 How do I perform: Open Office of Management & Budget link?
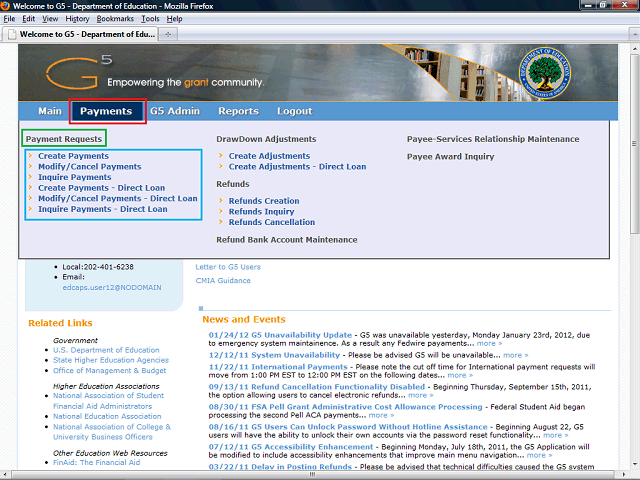click(x=109, y=370)
